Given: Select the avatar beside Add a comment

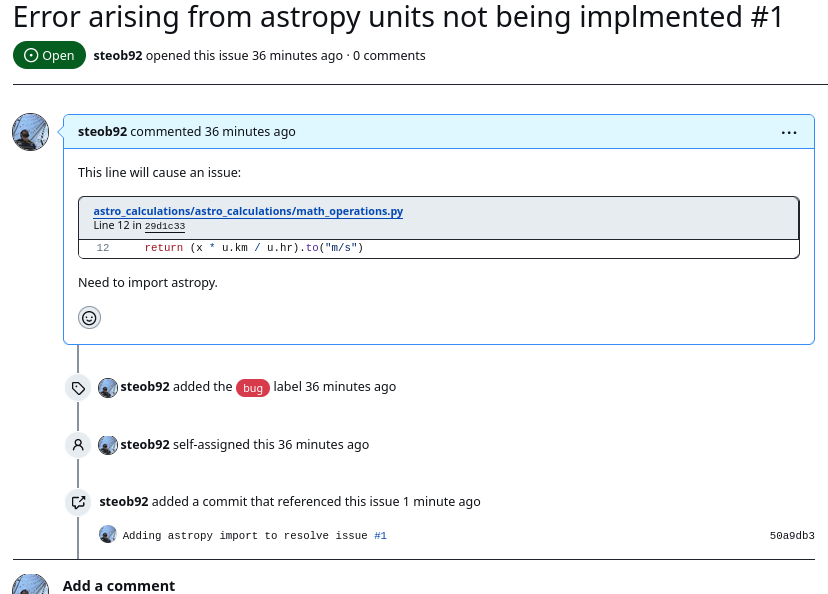Looking at the screenshot, I should tap(30, 585).
